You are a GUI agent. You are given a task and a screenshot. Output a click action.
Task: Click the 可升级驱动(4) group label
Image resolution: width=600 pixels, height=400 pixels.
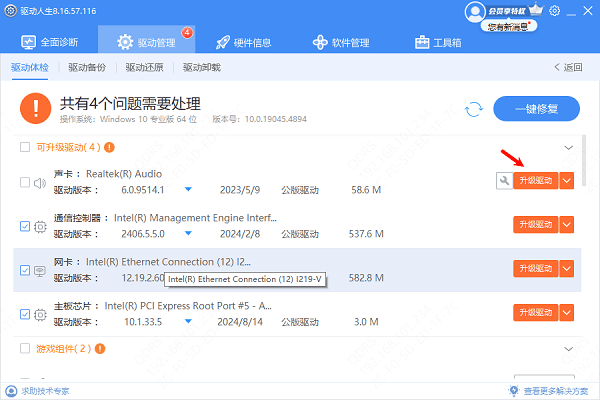[x=68, y=147]
